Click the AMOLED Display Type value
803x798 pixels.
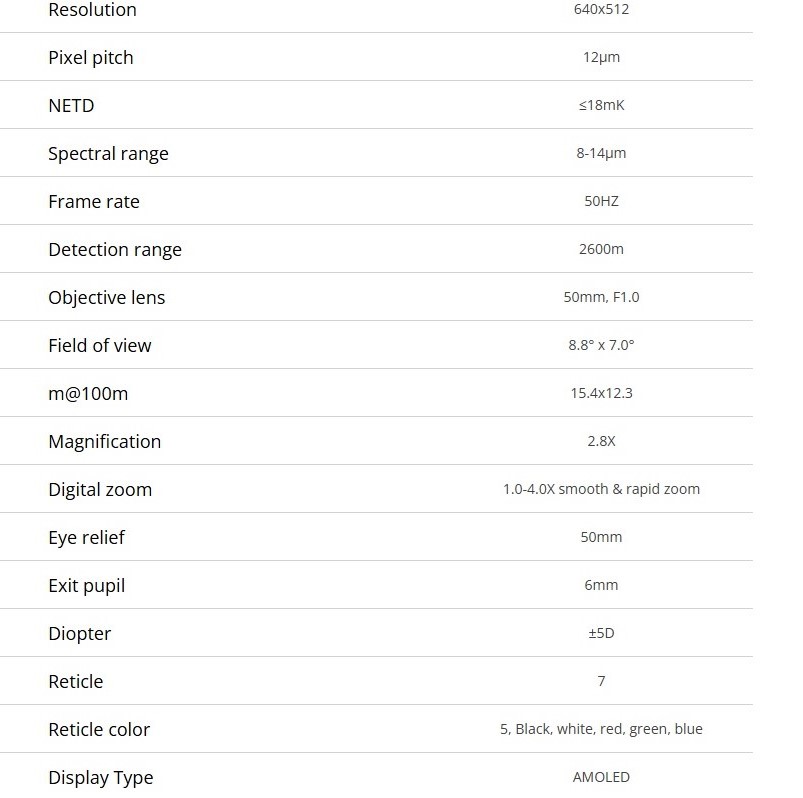pos(601,777)
